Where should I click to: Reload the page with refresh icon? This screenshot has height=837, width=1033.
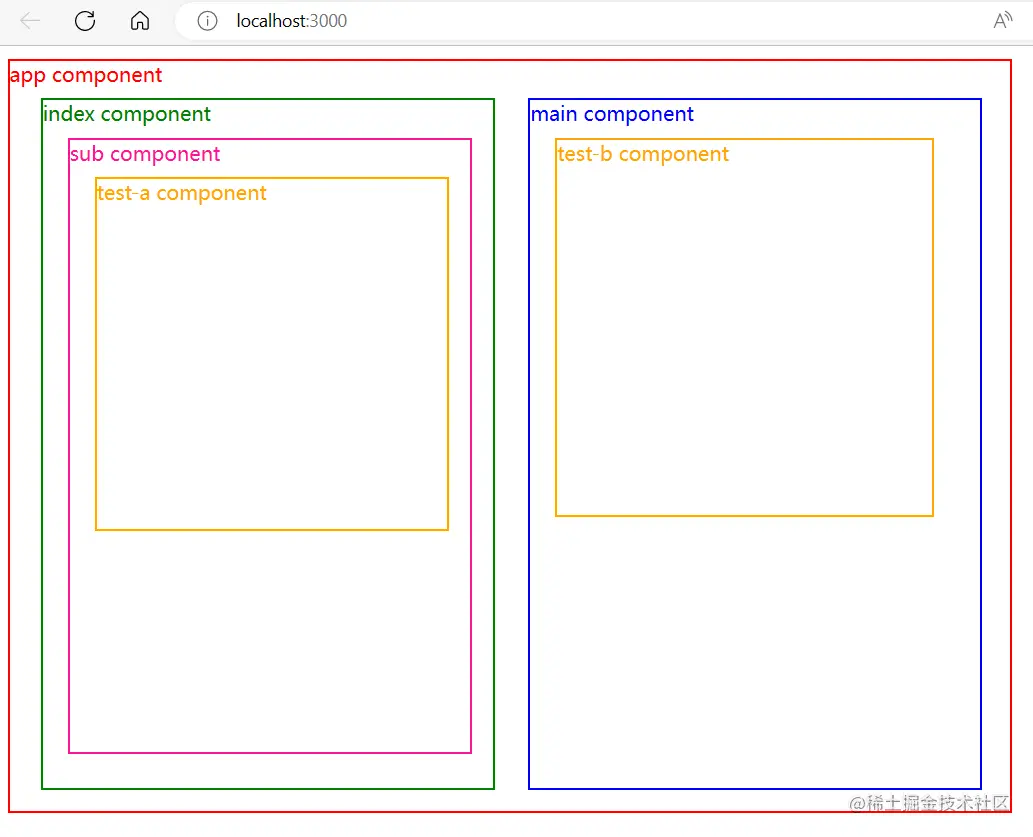click(x=85, y=21)
